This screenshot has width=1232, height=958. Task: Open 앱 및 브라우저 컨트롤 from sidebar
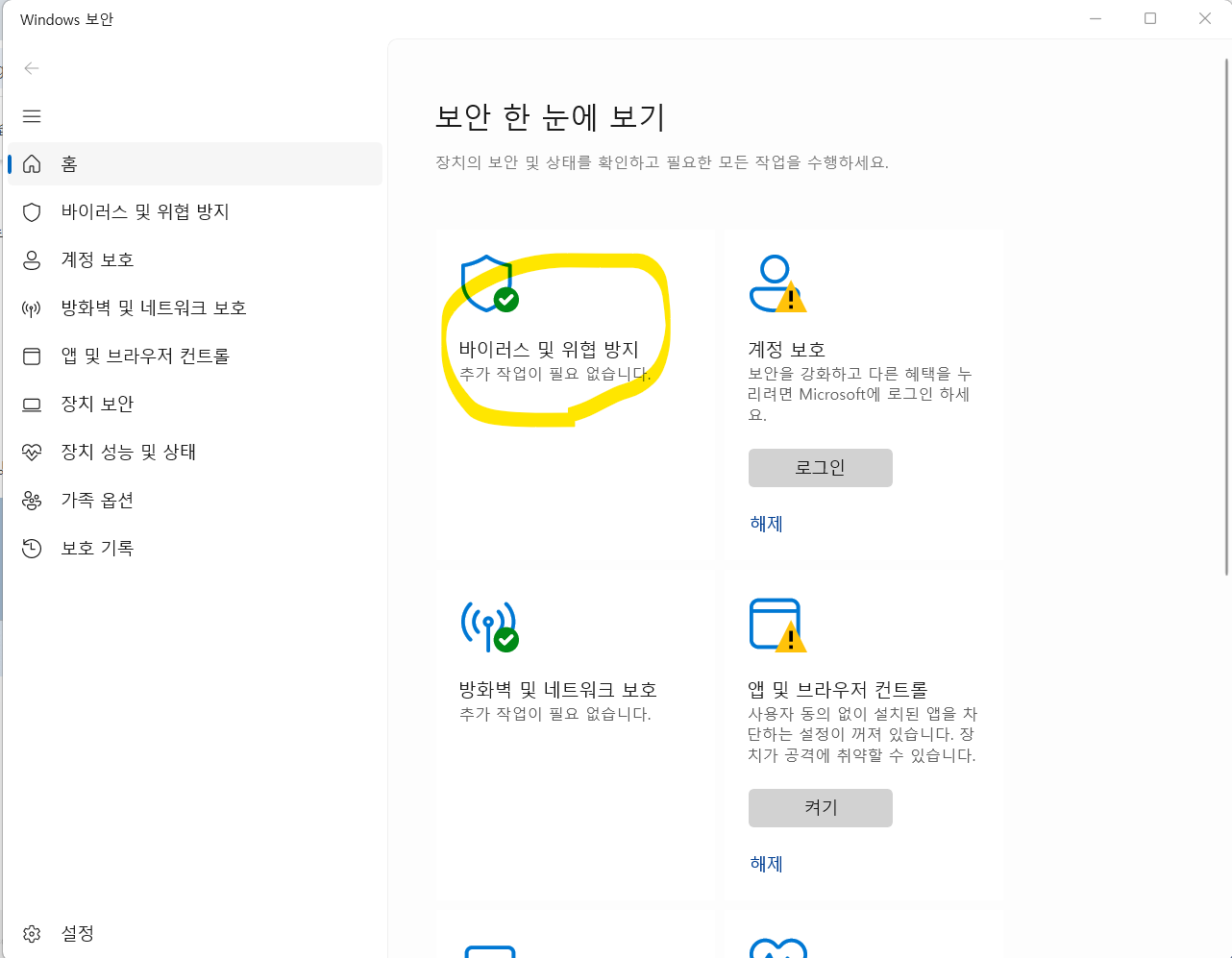coord(195,356)
